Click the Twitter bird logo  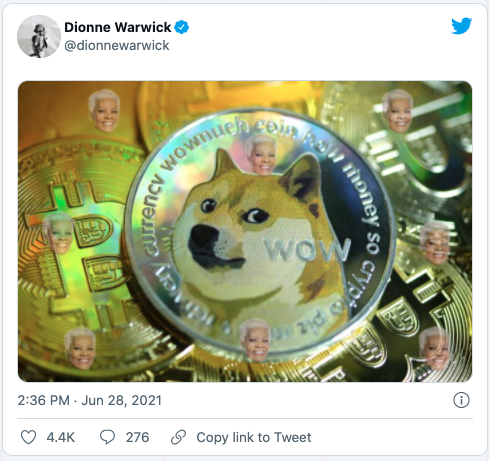click(x=462, y=26)
